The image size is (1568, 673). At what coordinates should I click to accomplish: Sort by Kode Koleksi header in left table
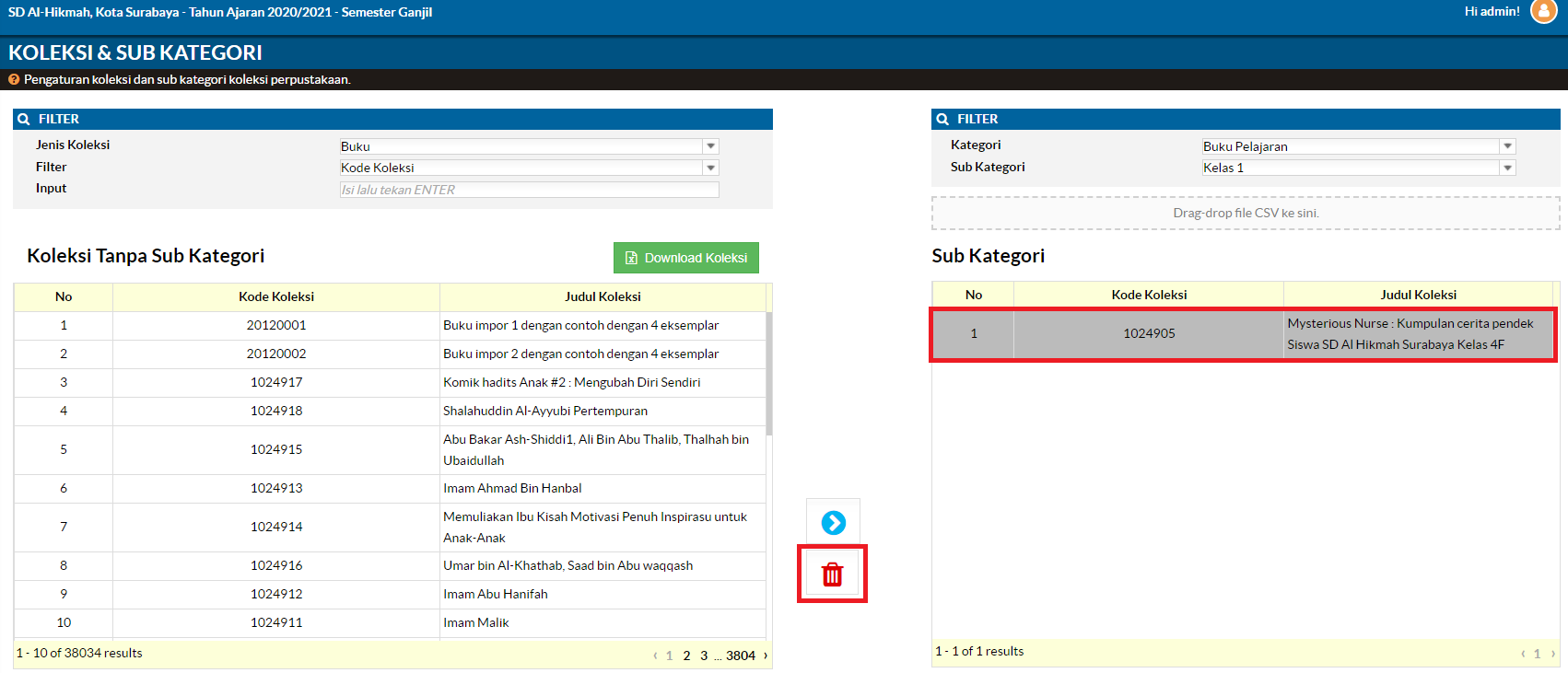[x=276, y=296]
